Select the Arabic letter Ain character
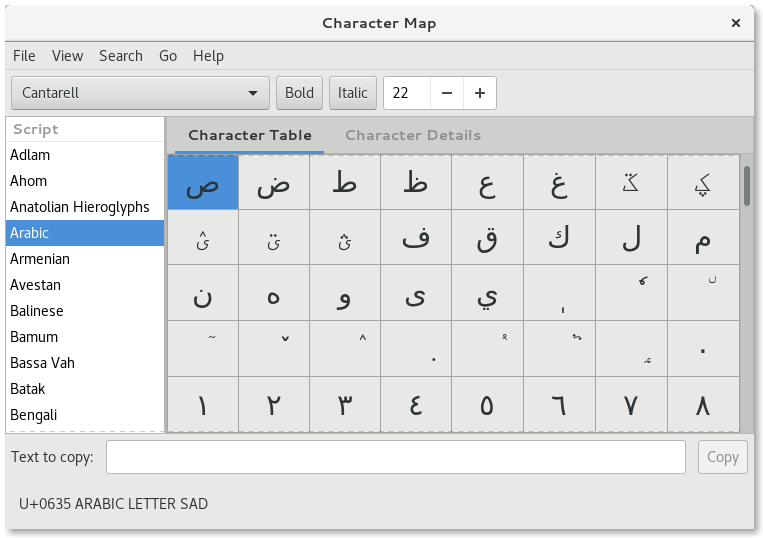The width and height of the screenshot is (763, 538). (x=487, y=183)
